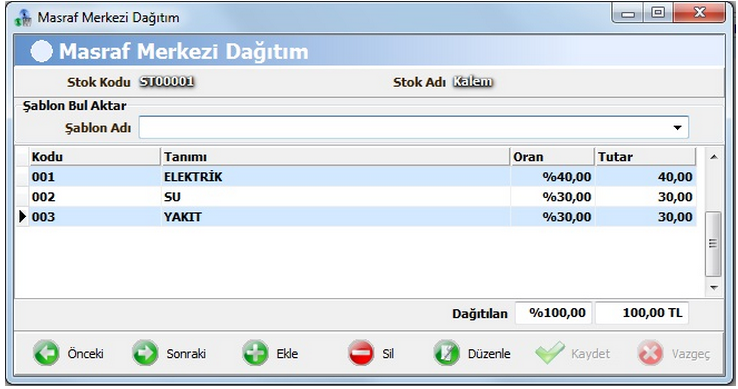Screen dimensions: 738x389
Task: Click the YAKIT row 30,00 amount cell
Action: click(646, 217)
